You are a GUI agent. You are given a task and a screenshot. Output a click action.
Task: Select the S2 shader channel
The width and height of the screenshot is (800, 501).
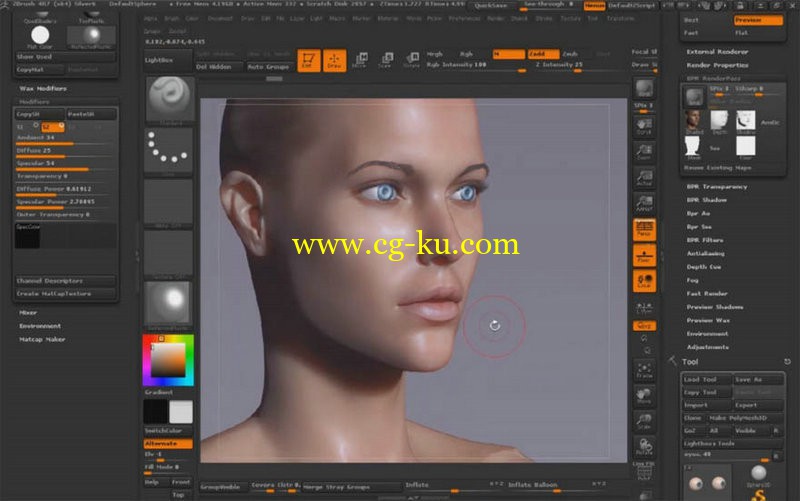click(x=53, y=127)
